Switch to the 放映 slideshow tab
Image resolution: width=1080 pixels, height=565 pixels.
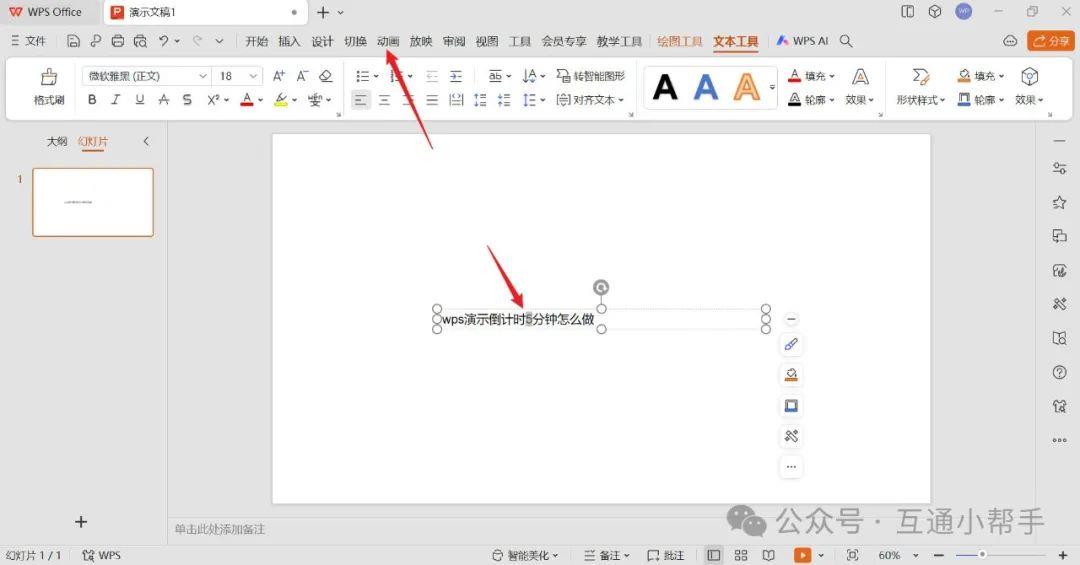coord(421,41)
